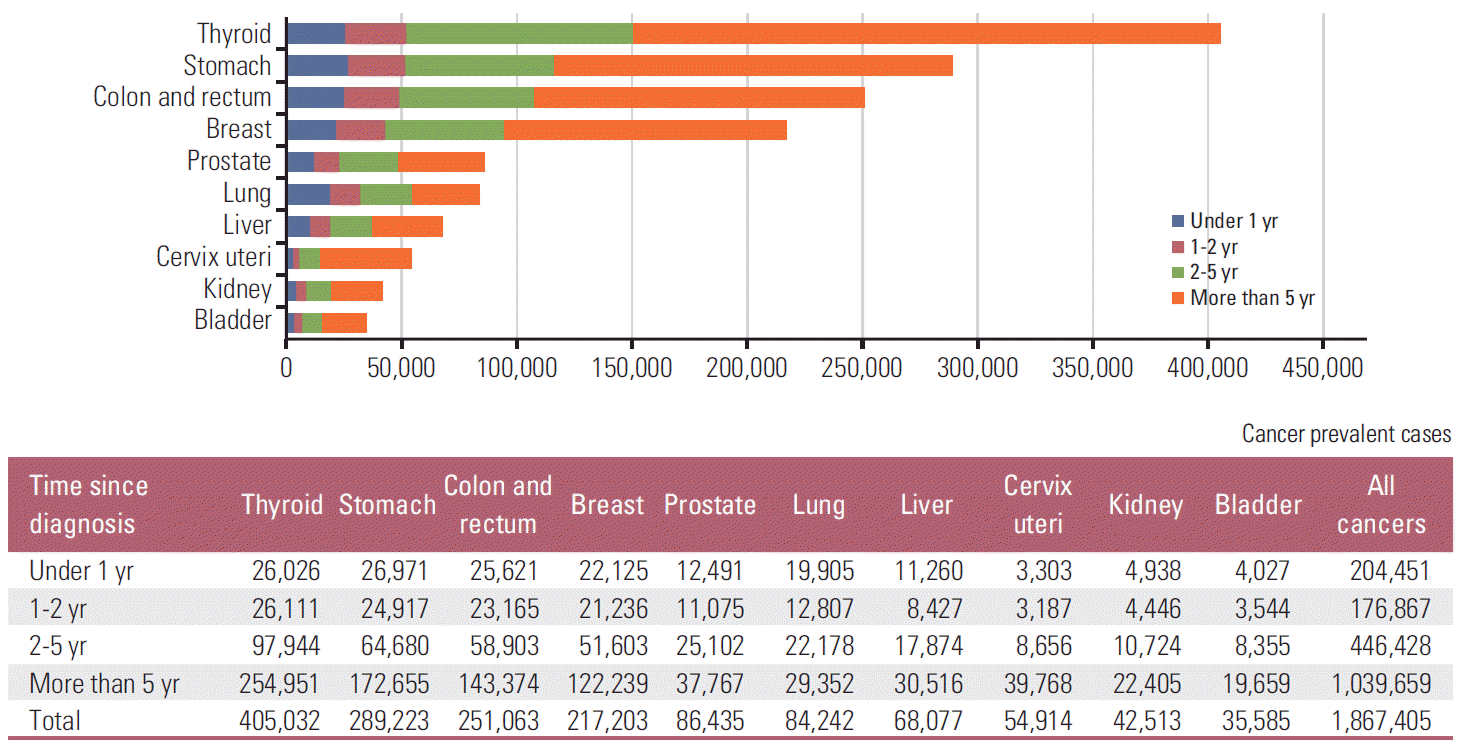Click the cell value '1,867,405'

[x=1381, y=721]
